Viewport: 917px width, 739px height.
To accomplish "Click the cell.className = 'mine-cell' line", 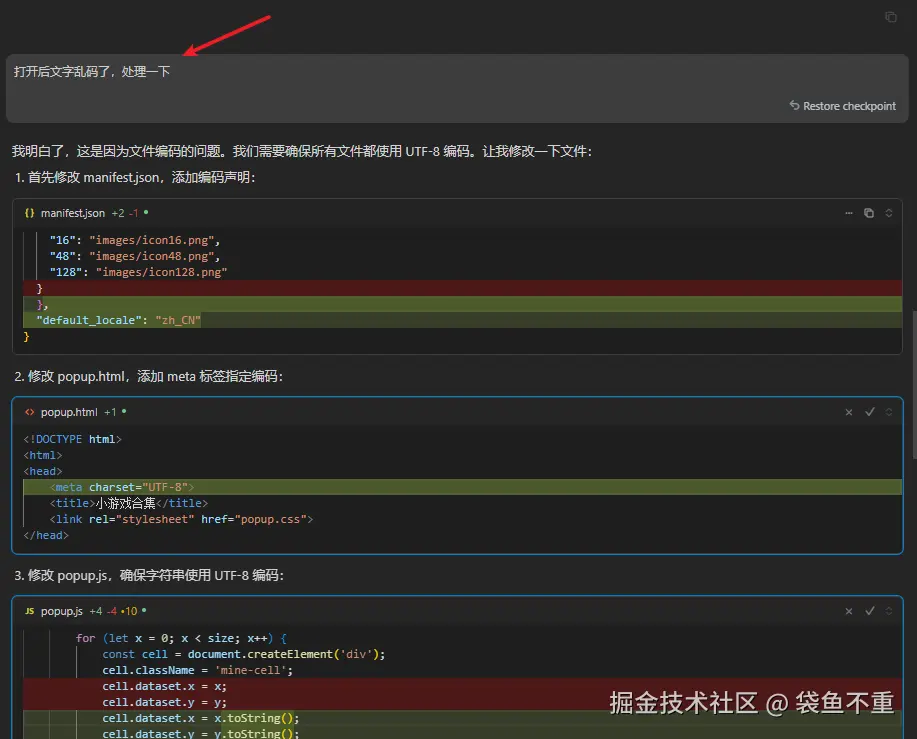I will point(198,671).
